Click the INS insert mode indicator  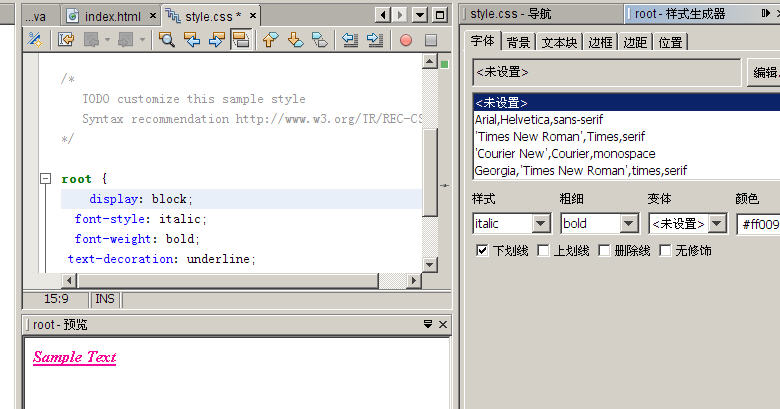(104, 299)
